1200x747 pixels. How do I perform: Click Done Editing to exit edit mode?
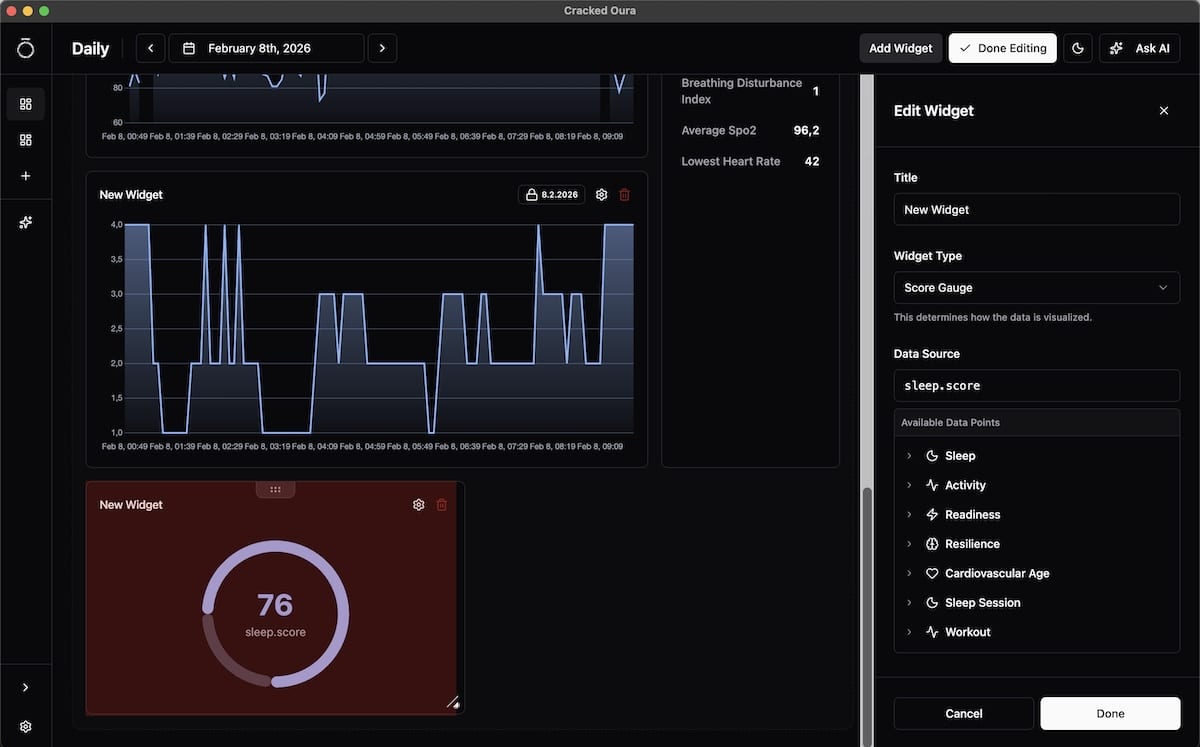(1002, 48)
